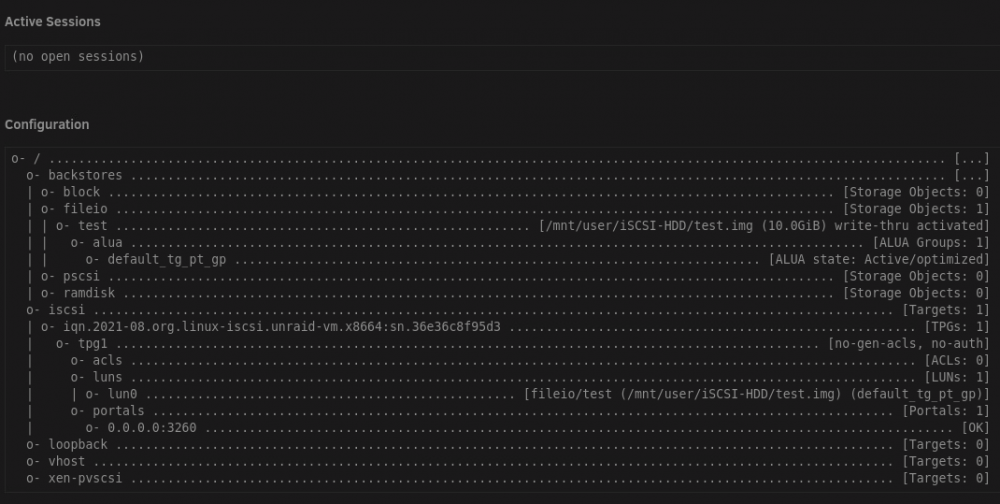Select the 'luns' row
The width and height of the screenshot is (1000, 504).
click(x=530, y=377)
